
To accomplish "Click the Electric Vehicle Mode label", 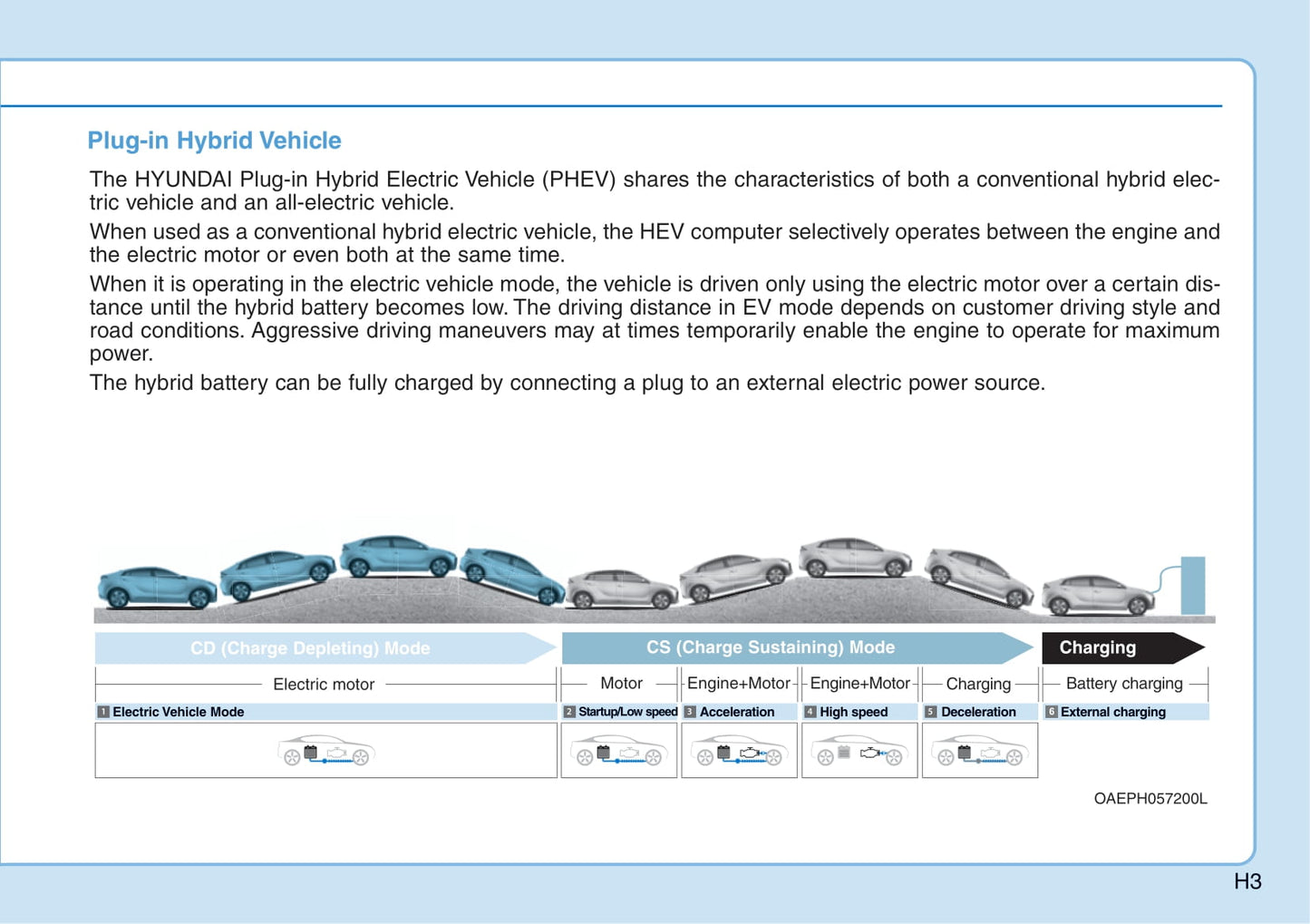I will point(178,712).
